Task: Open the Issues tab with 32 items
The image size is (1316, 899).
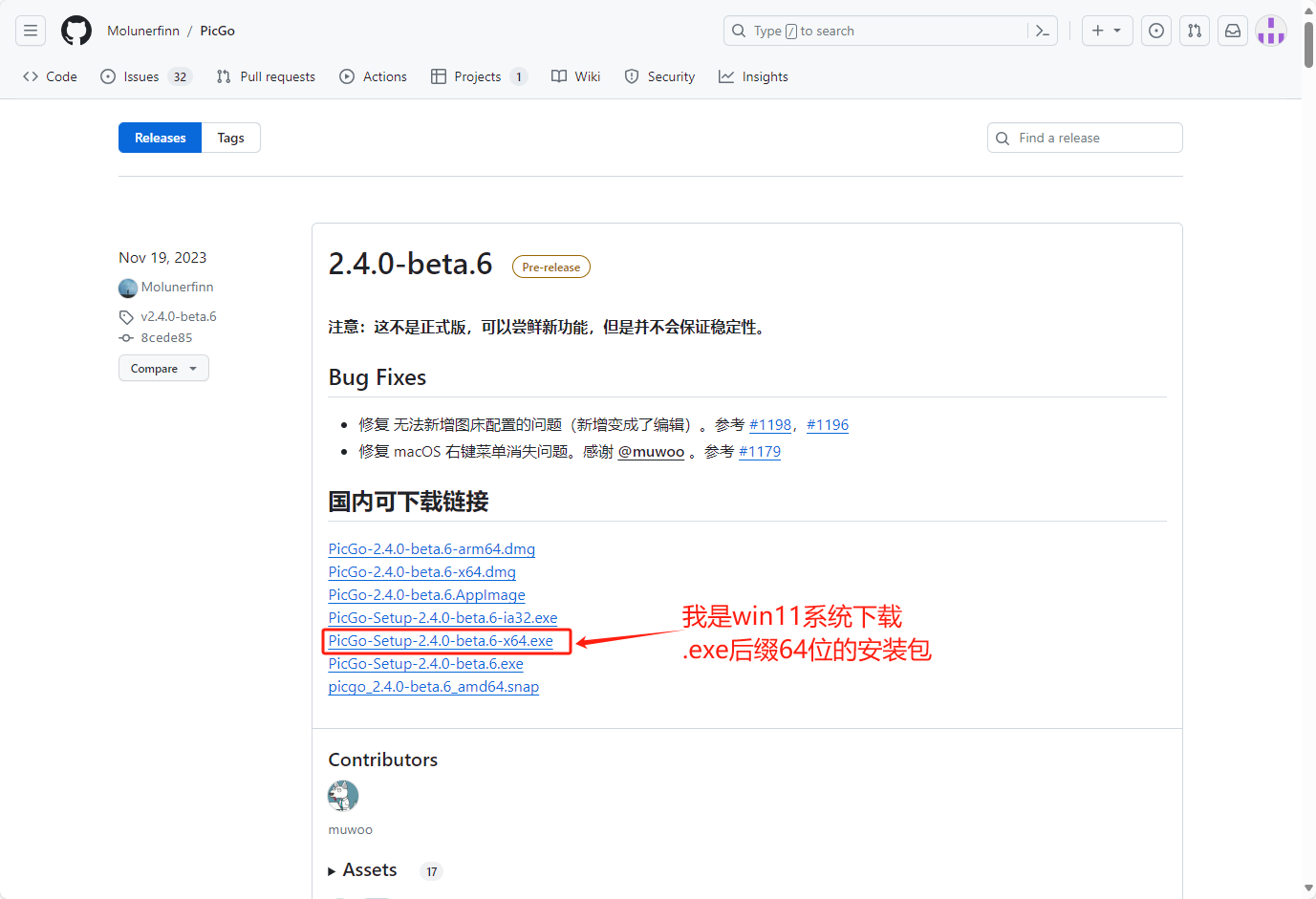Action: pos(146,76)
